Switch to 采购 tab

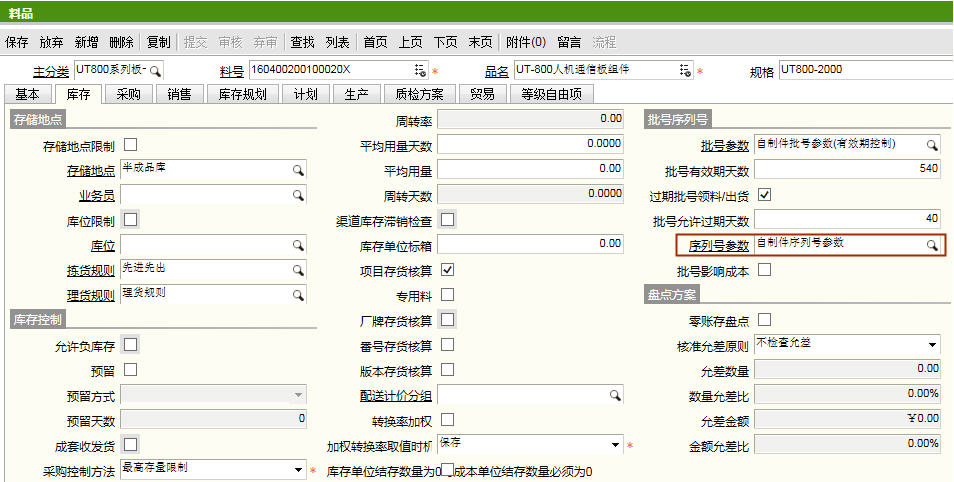(x=128, y=95)
